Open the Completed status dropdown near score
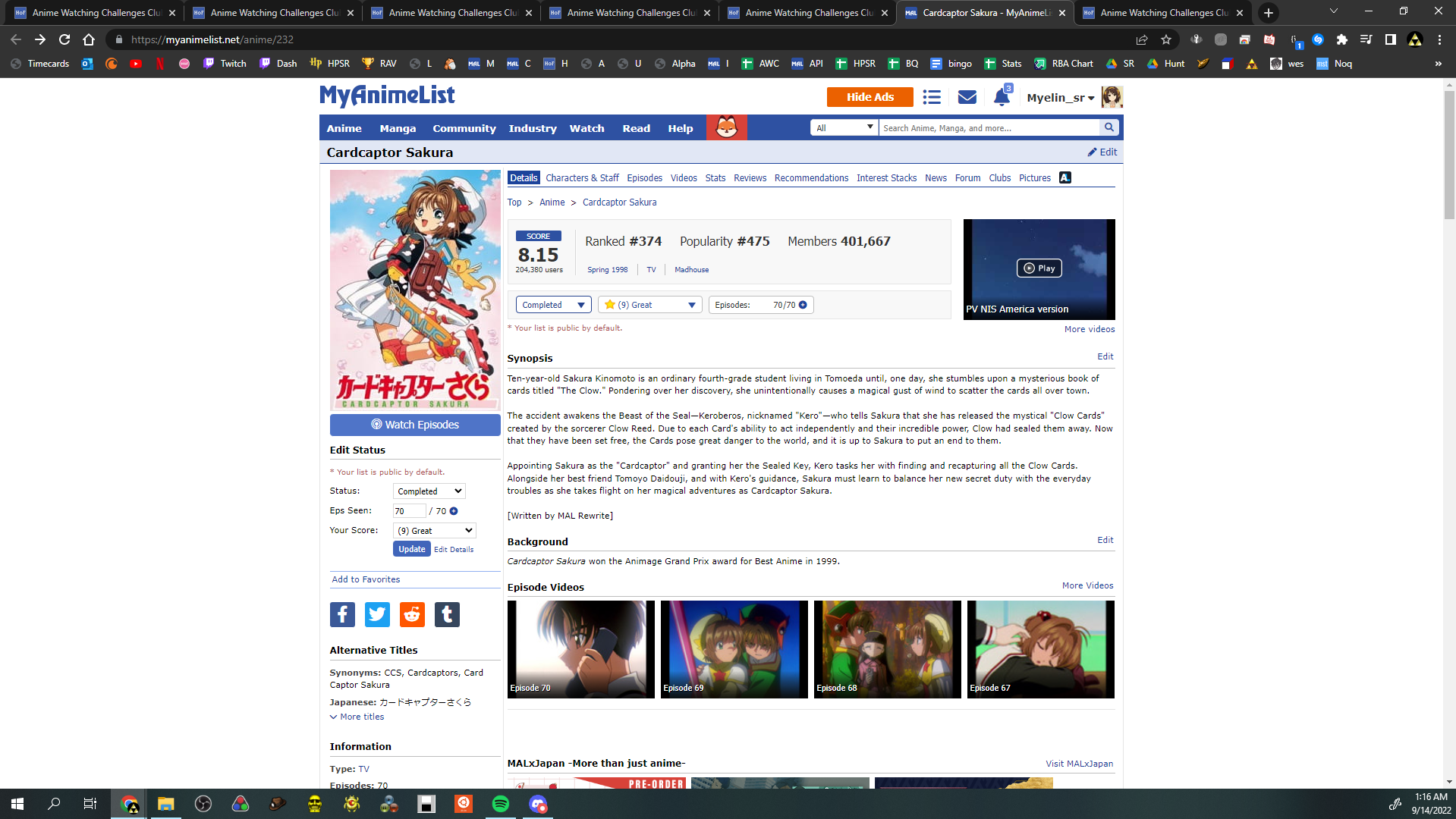 [553, 305]
